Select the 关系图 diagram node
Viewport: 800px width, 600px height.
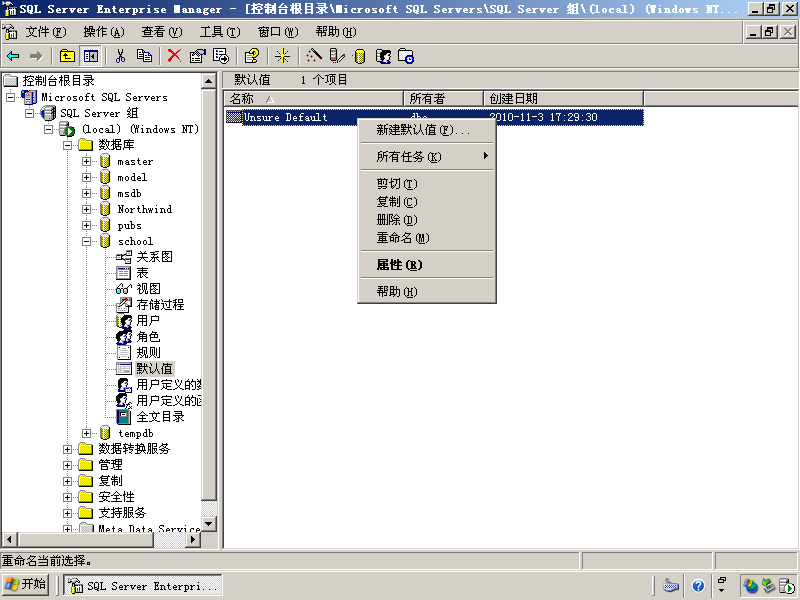tap(155, 257)
